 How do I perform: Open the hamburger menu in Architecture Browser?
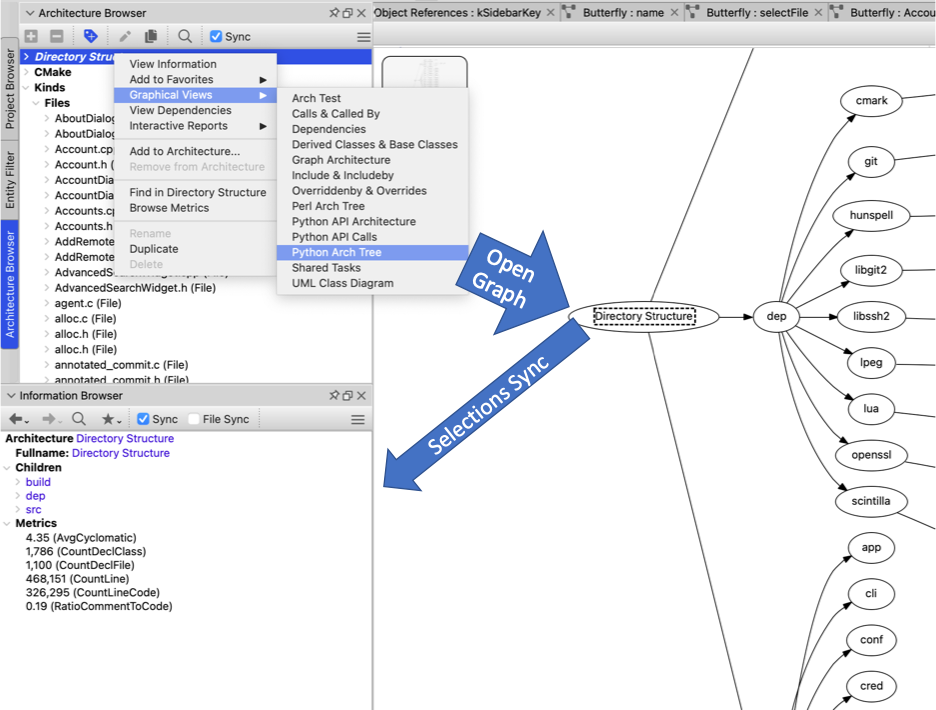(x=364, y=37)
